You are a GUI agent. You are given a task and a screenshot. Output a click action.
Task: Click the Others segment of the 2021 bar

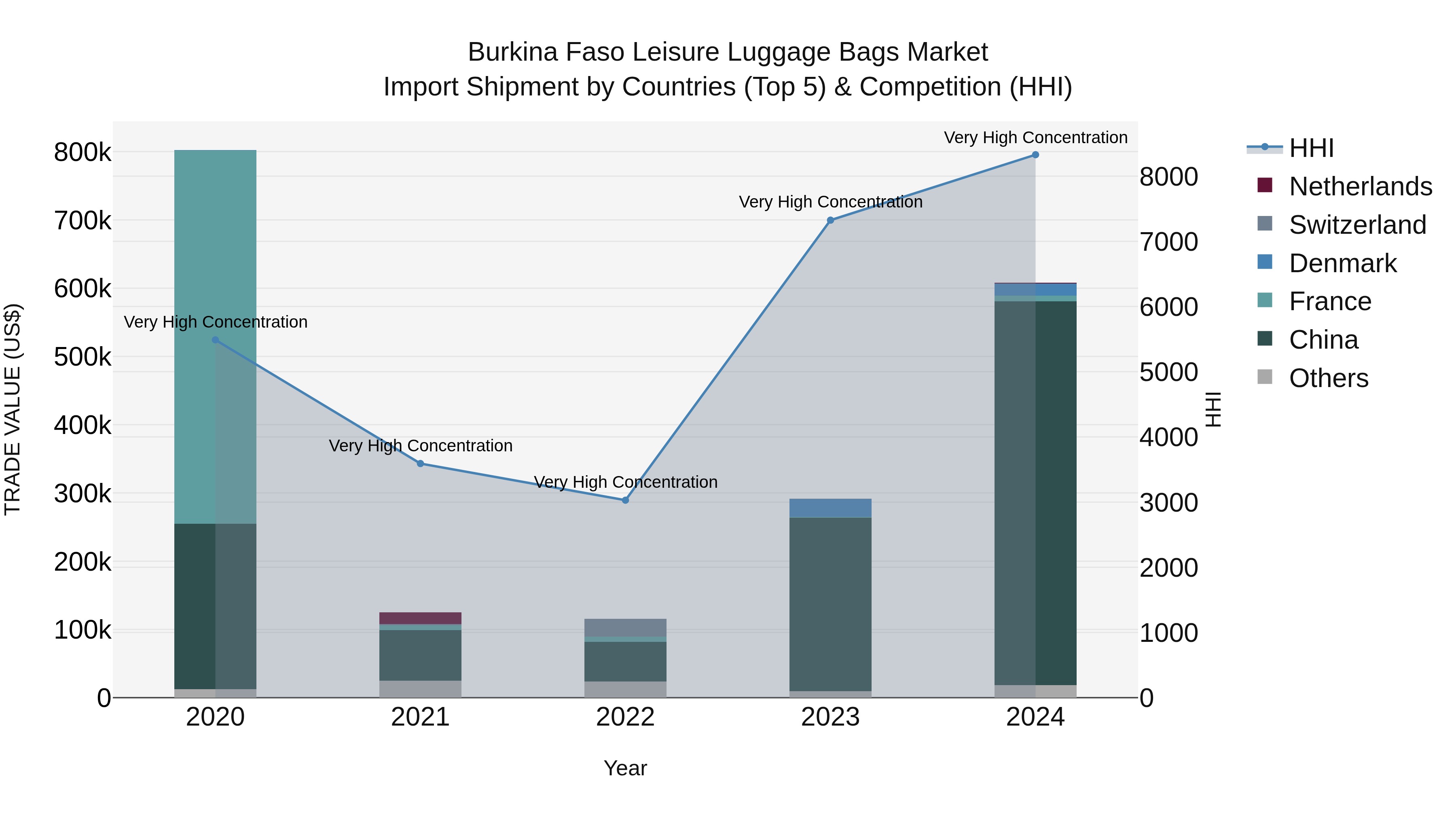(x=421, y=689)
